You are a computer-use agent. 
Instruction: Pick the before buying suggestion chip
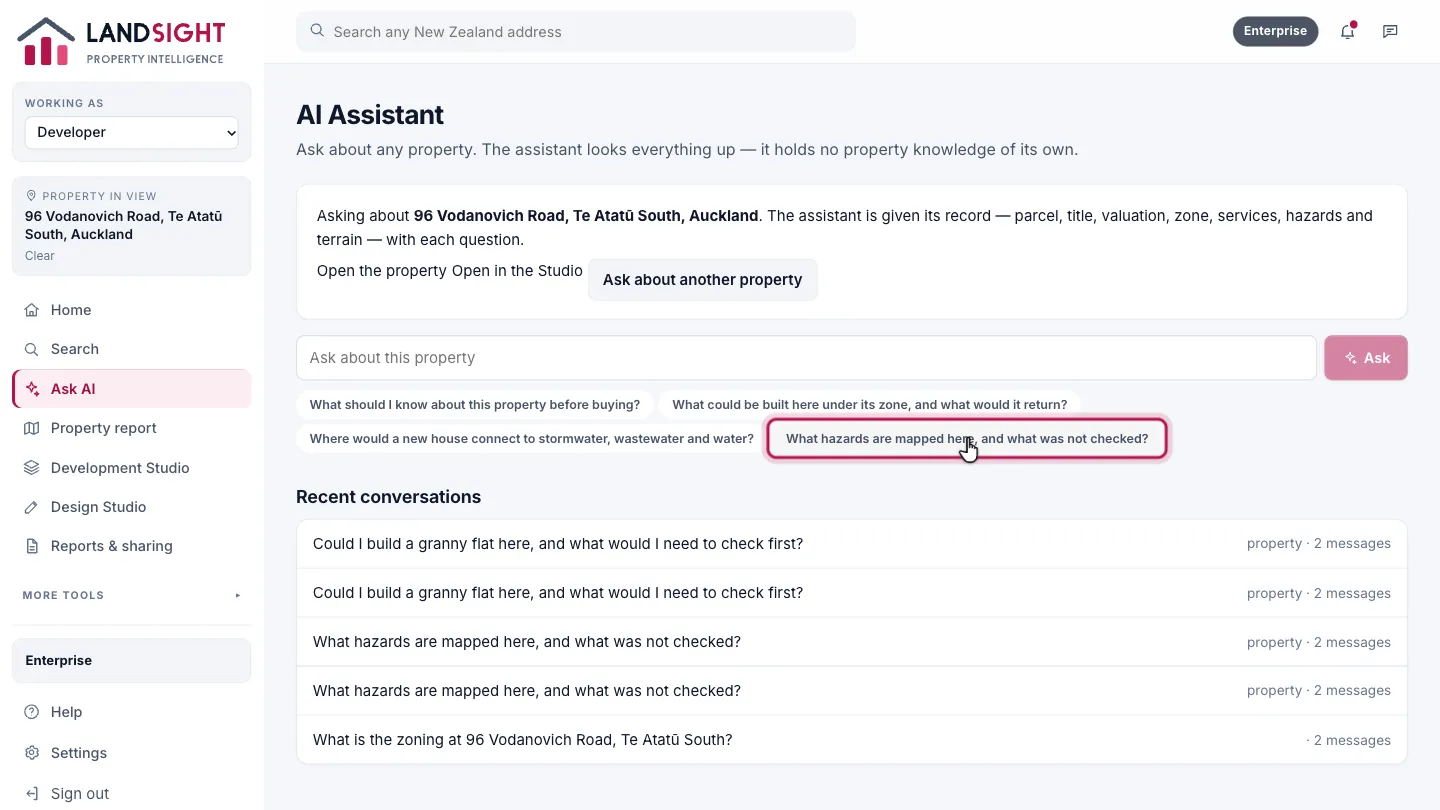pyautogui.click(x=475, y=405)
